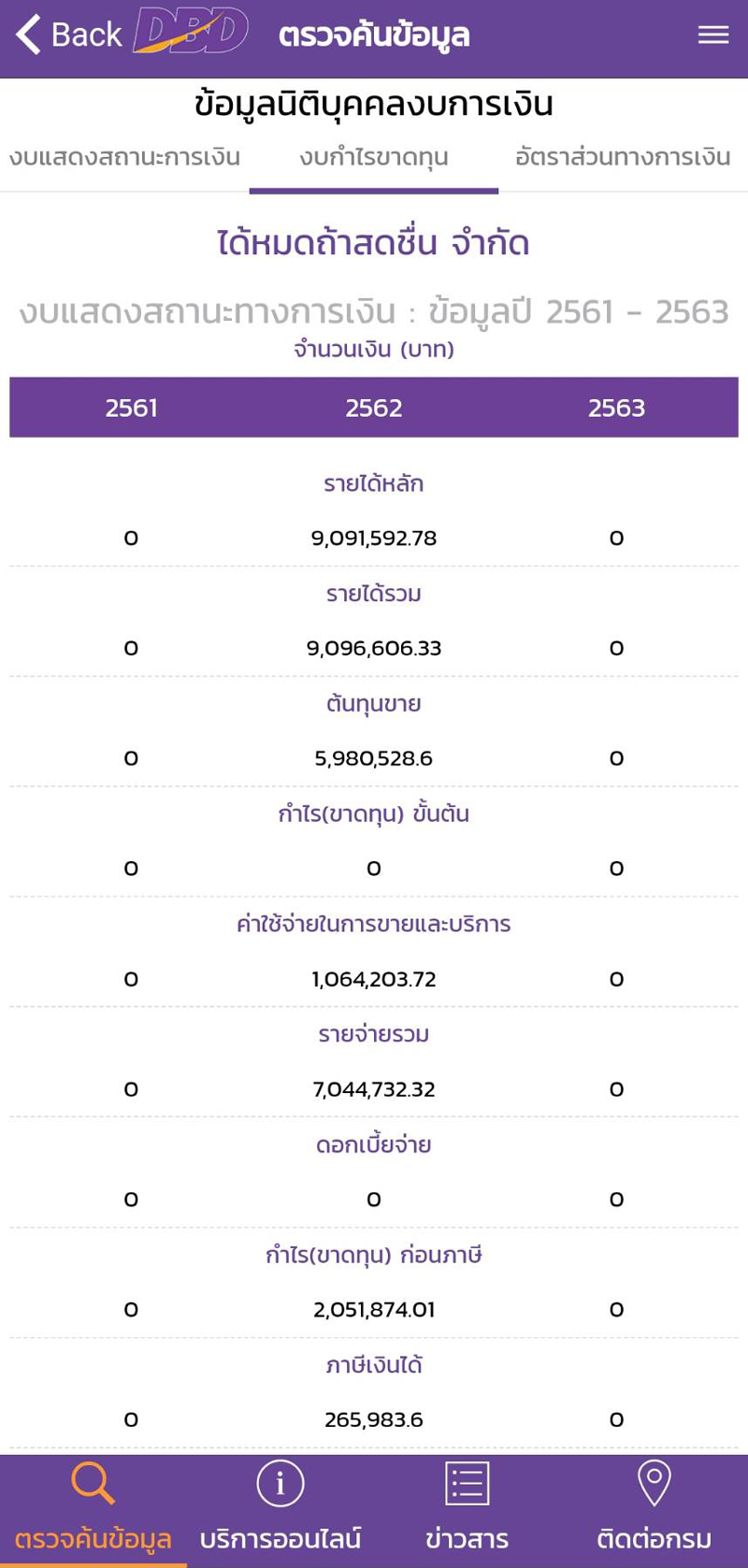
Task: Select the 2561 year column header
Action: pyautogui.click(x=131, y=408)
